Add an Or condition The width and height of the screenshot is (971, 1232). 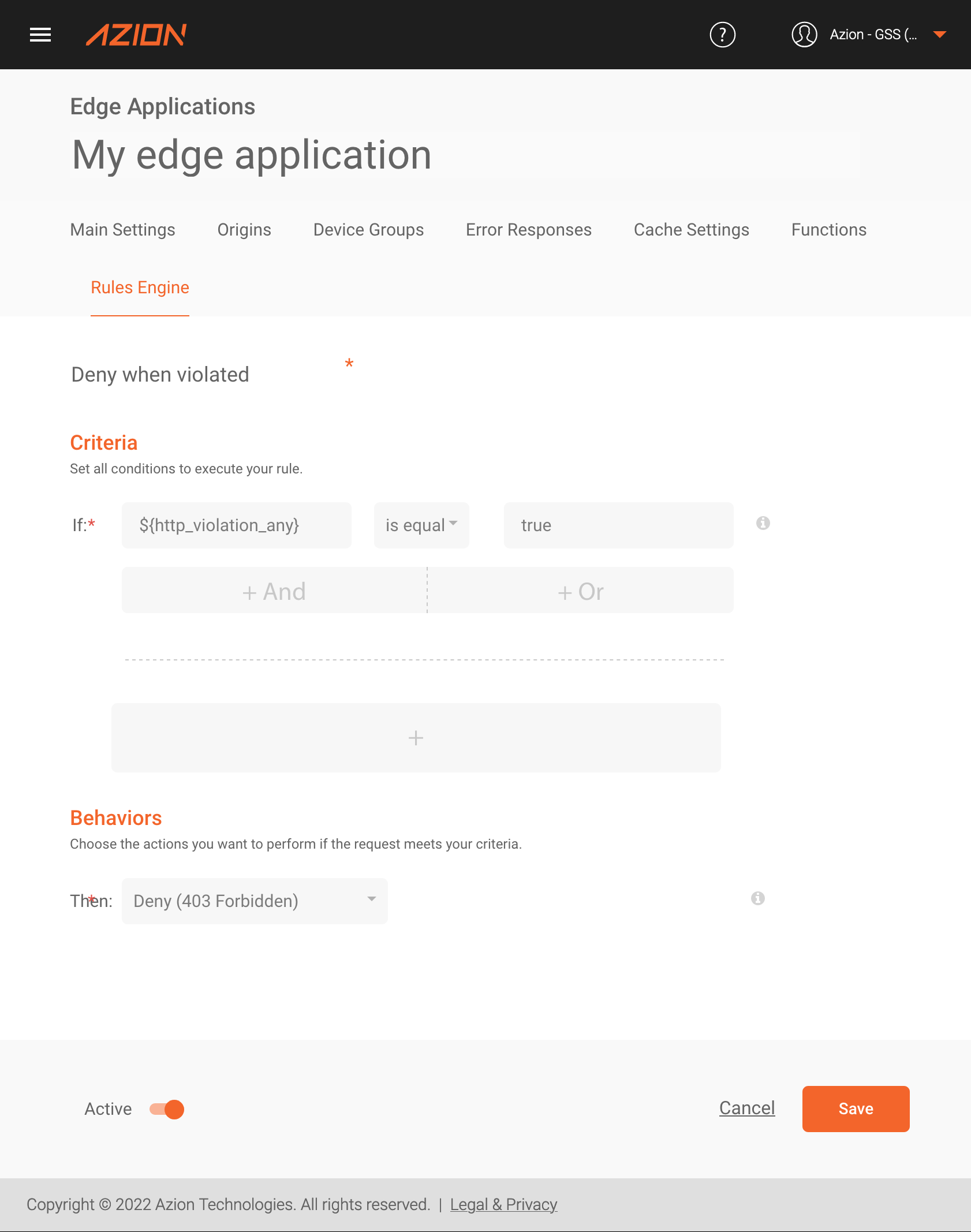pyautogui.click(x=581, y=591)
